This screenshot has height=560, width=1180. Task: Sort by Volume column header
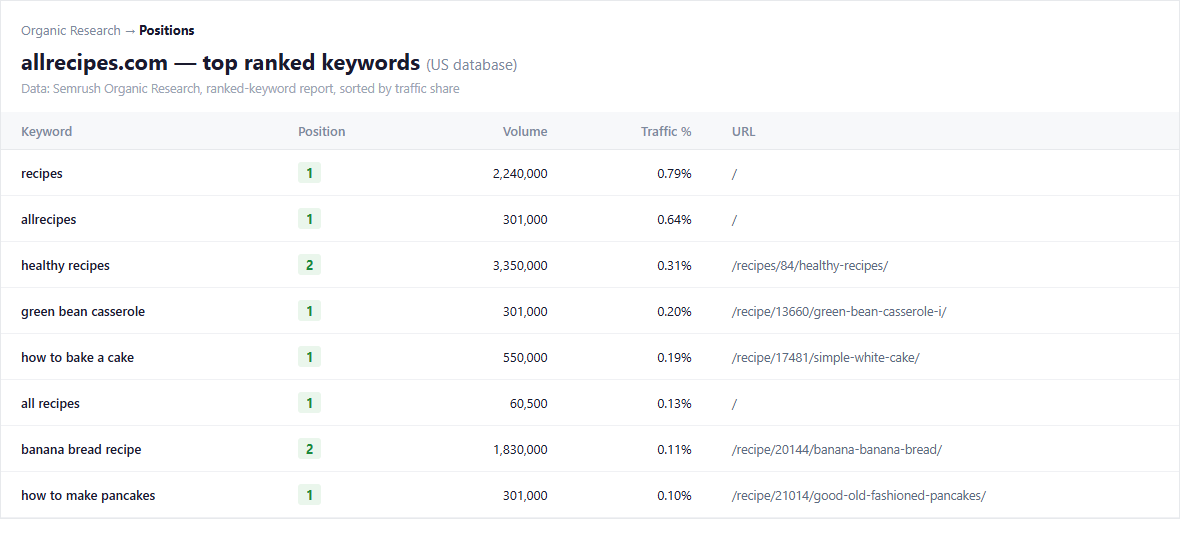(525, 132)
